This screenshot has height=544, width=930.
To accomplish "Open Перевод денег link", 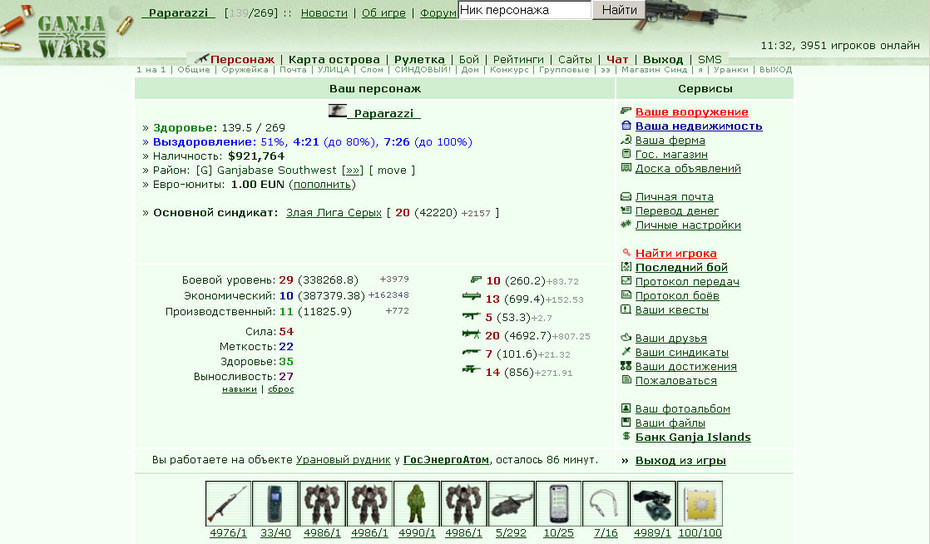I will [x=677, y=211].
